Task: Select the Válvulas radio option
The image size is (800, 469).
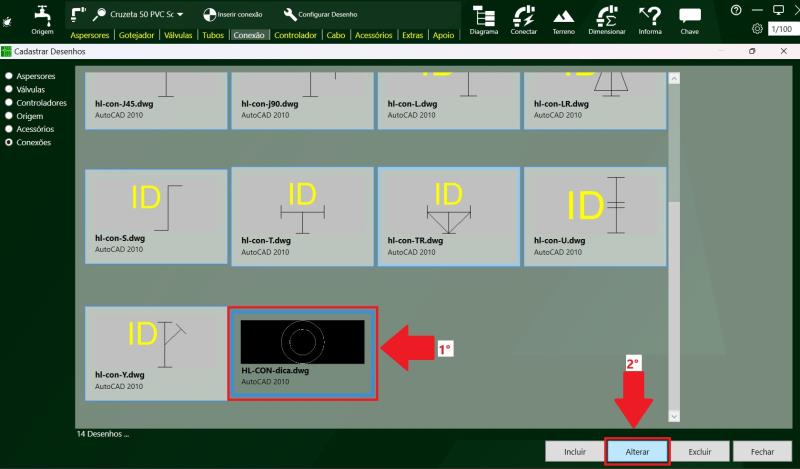Action: [x=10, y=89]
